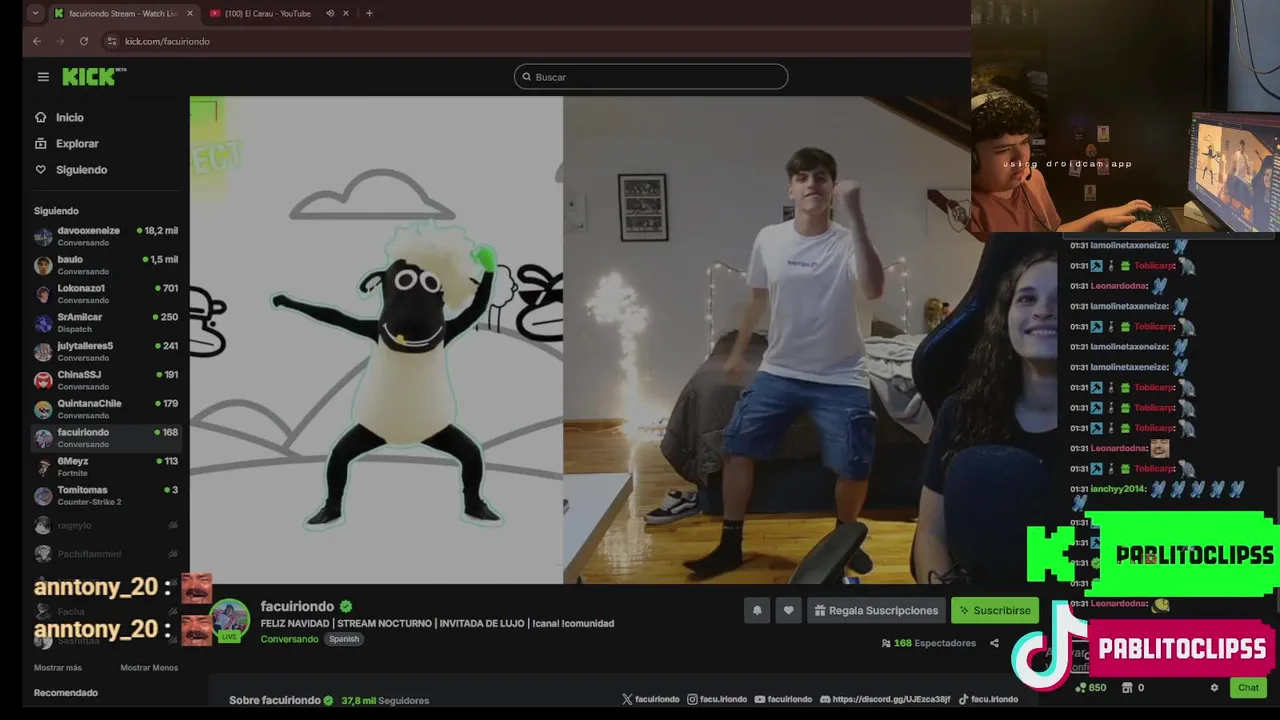Open the Discord invite link
This screenshot has height=720, width=1280.
[884, 699]
